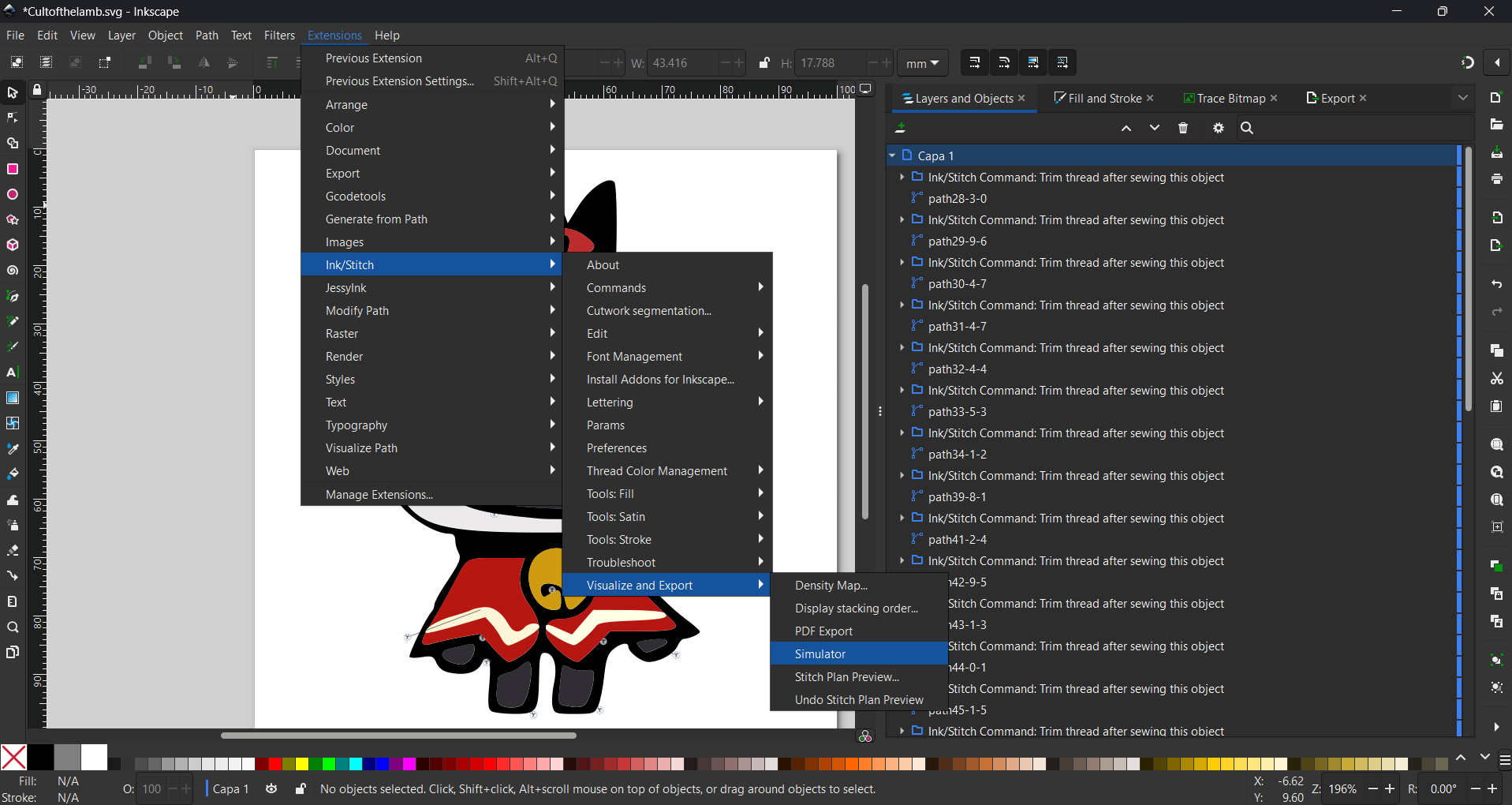Open Ink/Stitch About entry

pyautogui.click(x=666, y=264)
